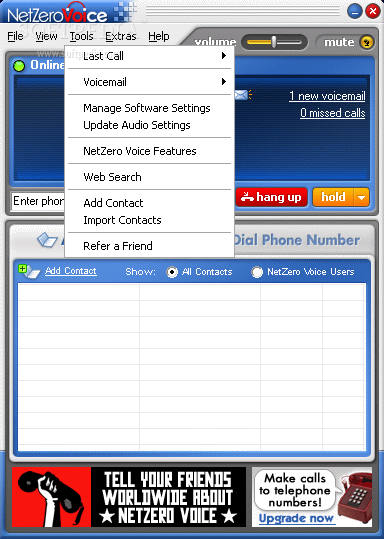Open the Help menu
The height and width of the screenshot is (539, 384).
tap(159, 36)
